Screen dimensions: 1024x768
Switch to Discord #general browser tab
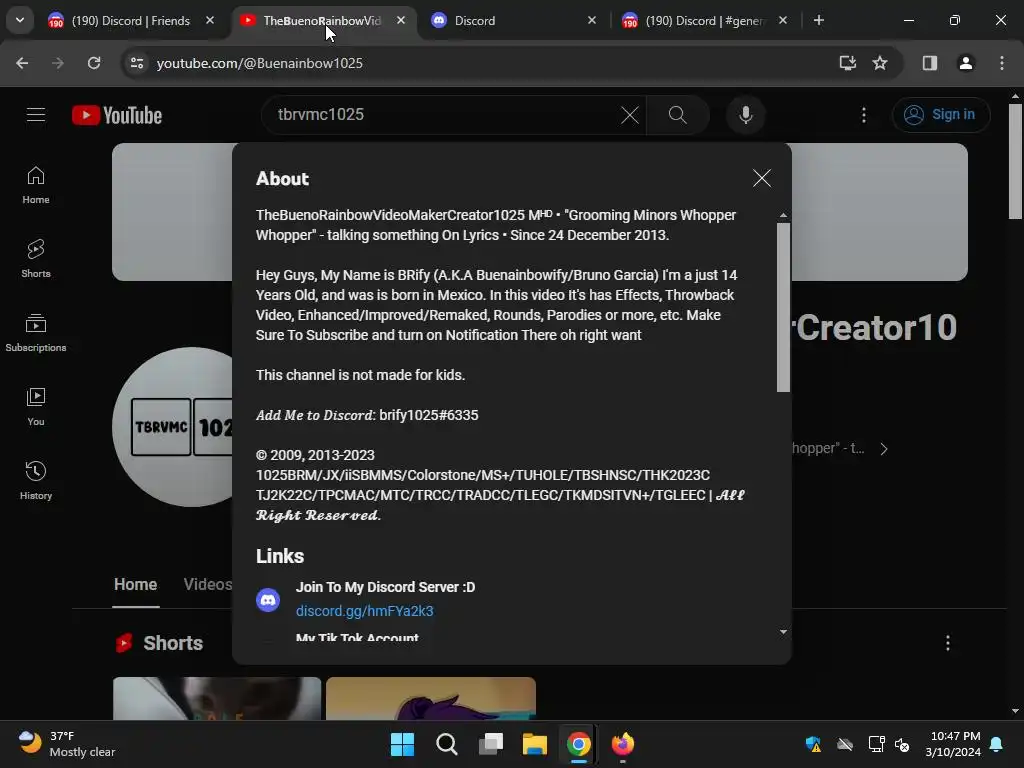tap(705, 21)
